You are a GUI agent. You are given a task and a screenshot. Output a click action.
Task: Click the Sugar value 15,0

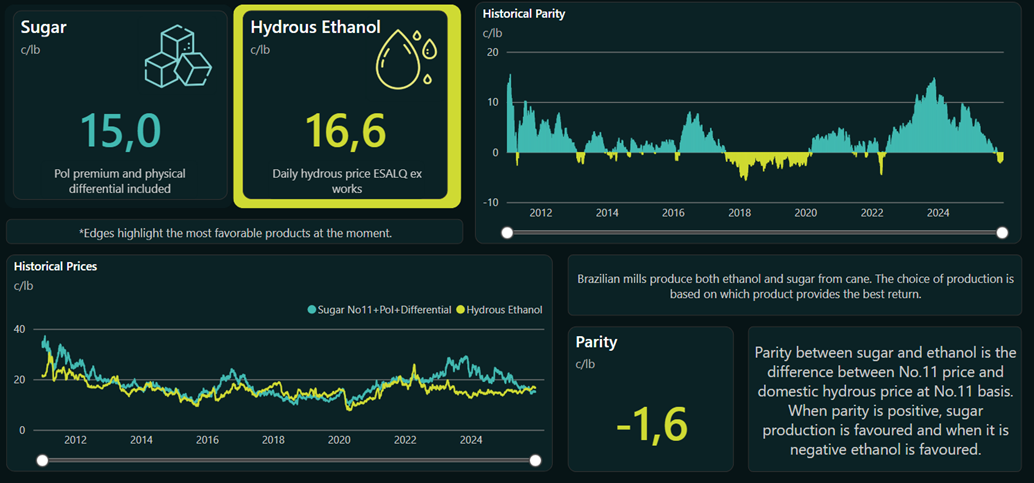pos(120,132)
